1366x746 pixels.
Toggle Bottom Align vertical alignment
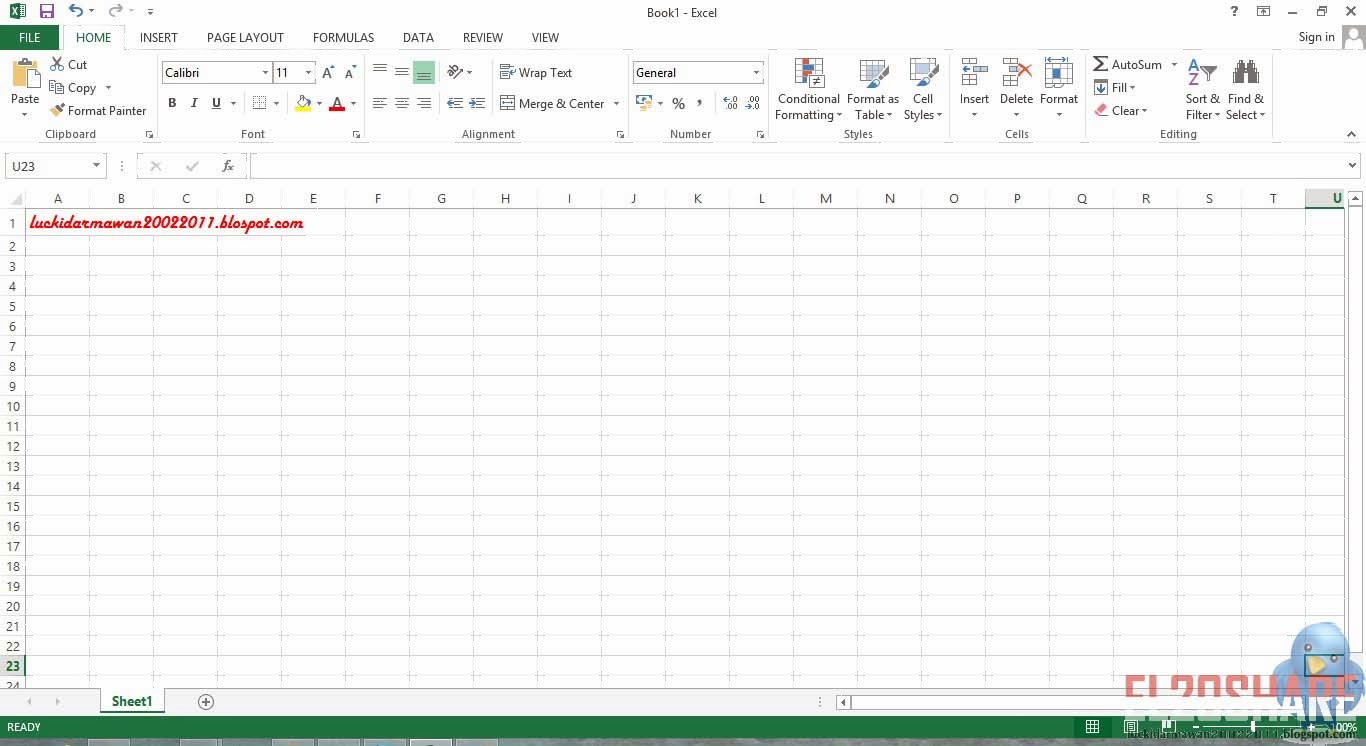coord(424,72)
